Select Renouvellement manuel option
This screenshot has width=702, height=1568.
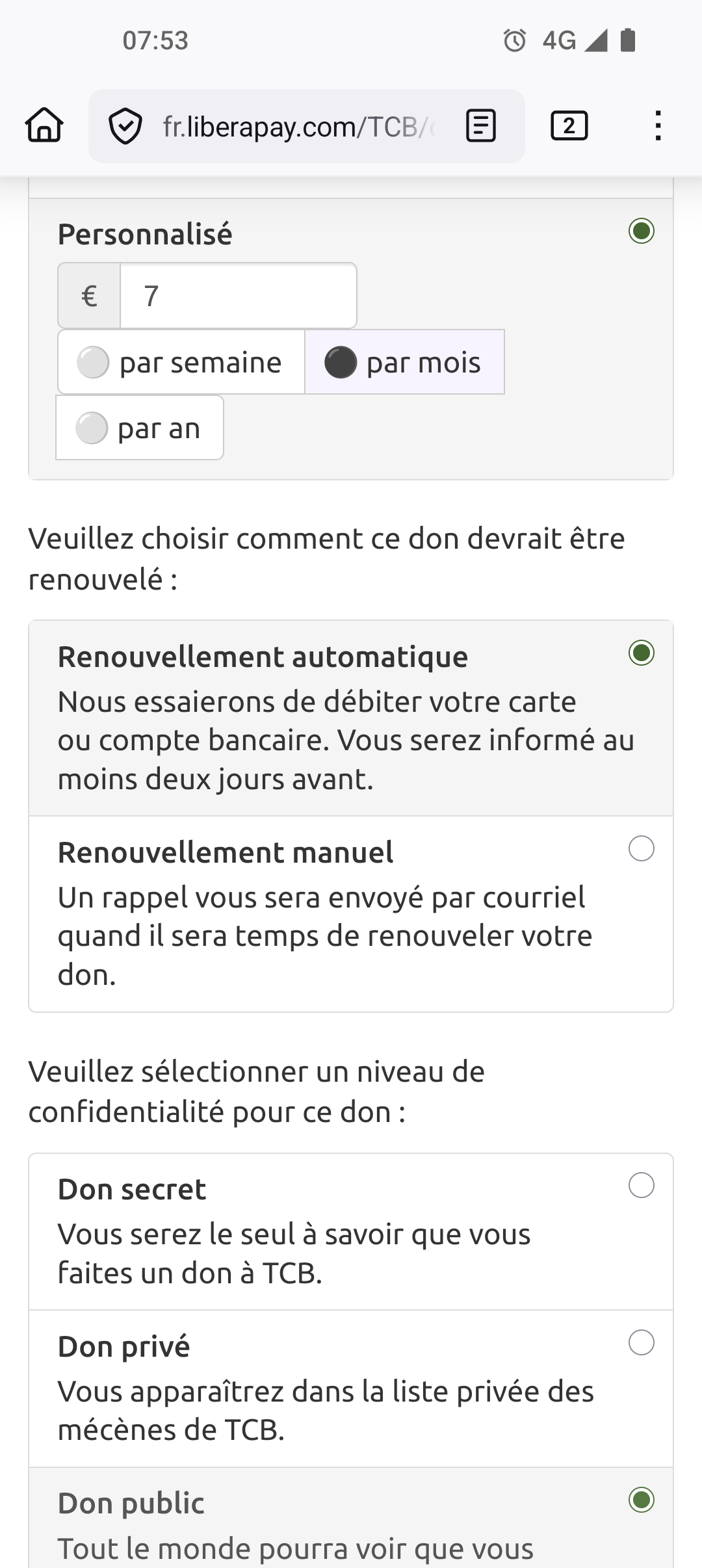tap(641, 849)
